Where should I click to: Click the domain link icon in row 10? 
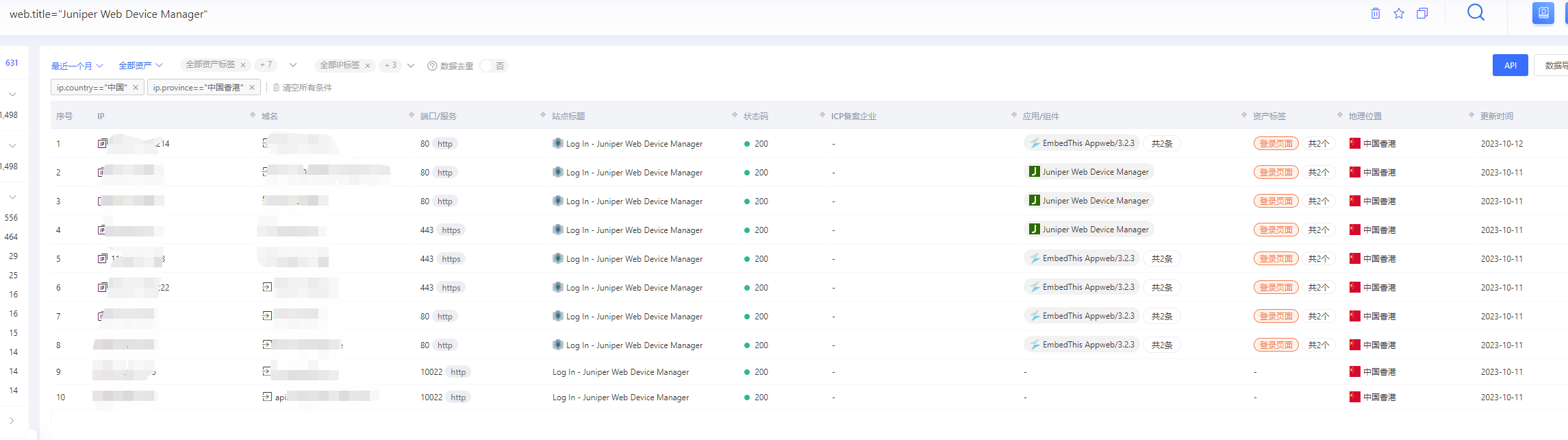tap(267, 396)
